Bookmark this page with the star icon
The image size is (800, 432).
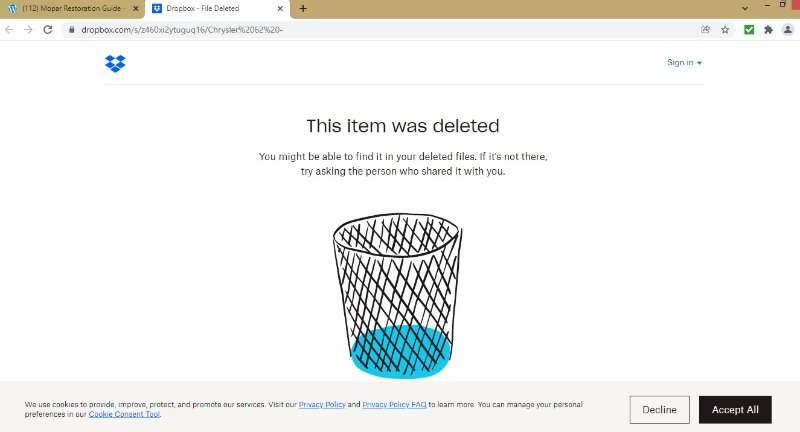coord(725,30)
